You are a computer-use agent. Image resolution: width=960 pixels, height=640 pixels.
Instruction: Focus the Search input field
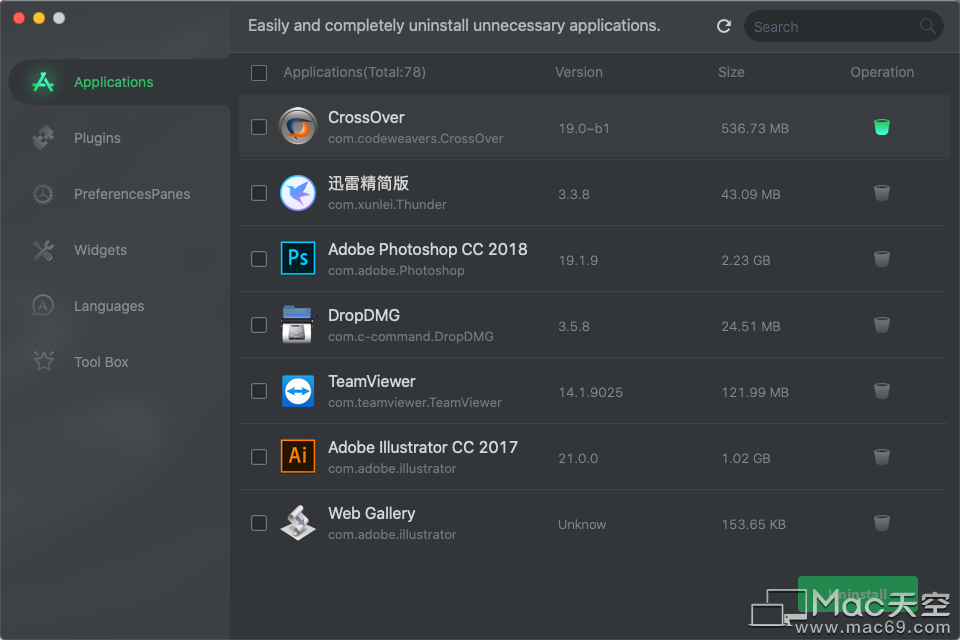tap(843, 26)
